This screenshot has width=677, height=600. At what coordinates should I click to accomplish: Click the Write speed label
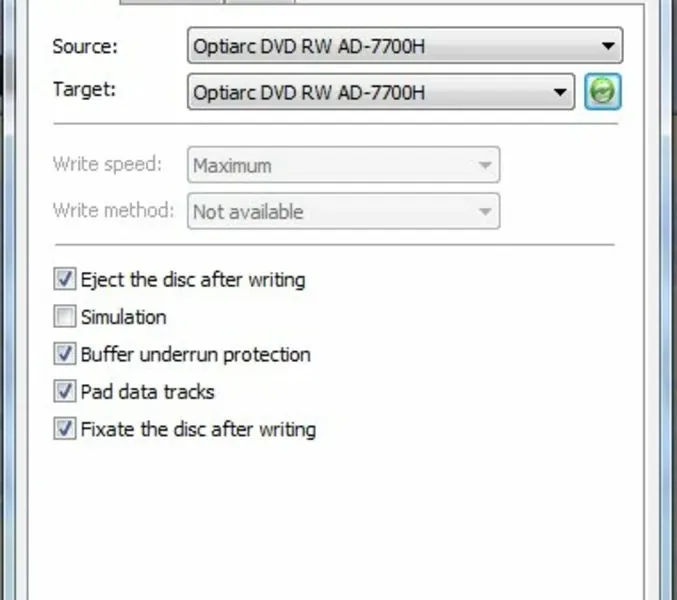(x=114, y=164)
